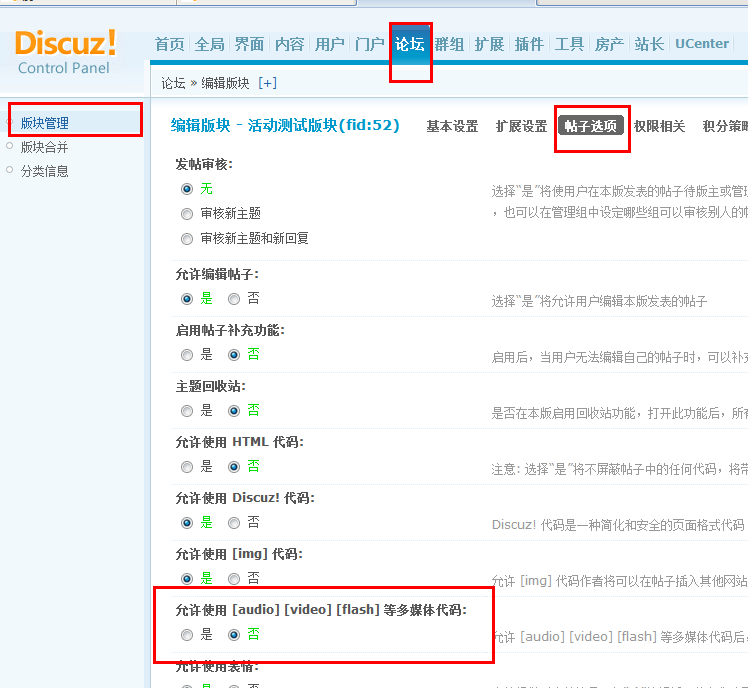Allow multimedia codes by selecting 是
Image resolution: width=748 pixels, height=688 pixels.
tap(187, 635)
